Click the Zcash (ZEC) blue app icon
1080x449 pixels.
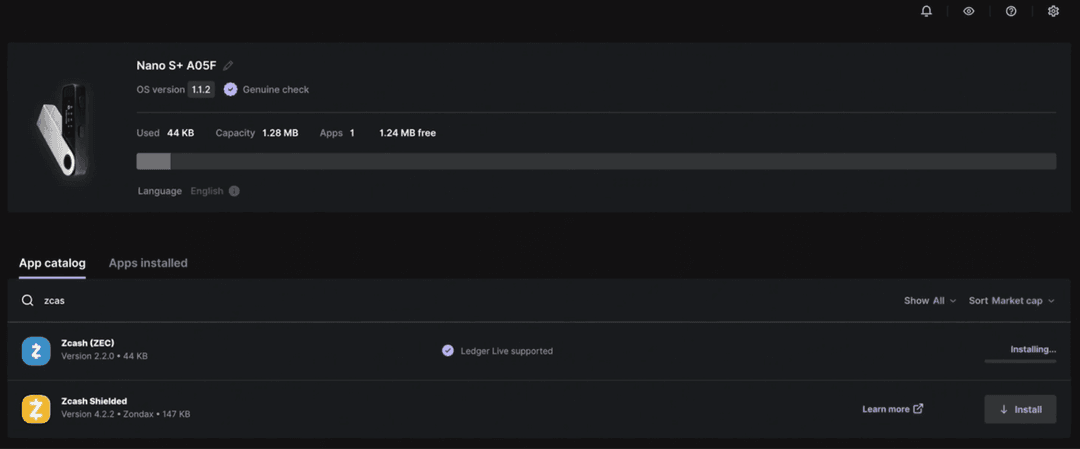(x=36, y=351)
